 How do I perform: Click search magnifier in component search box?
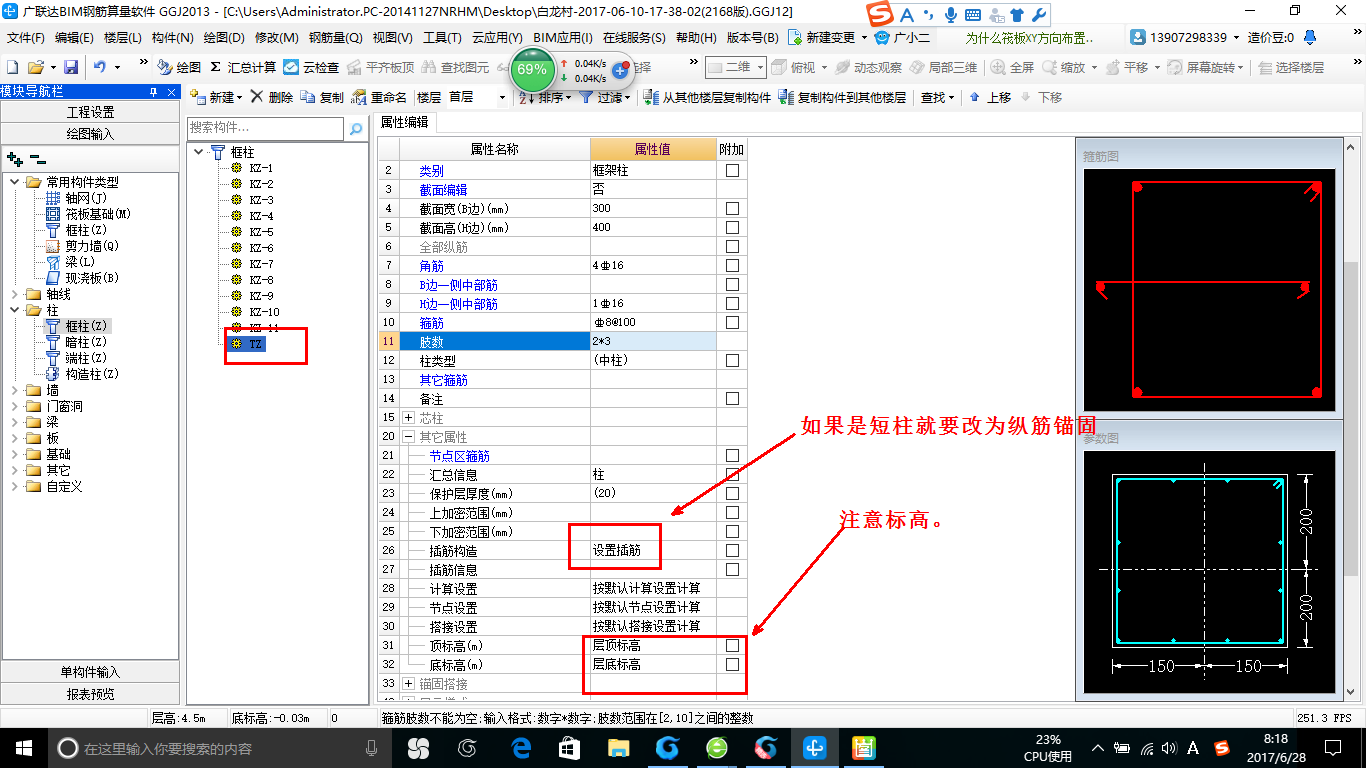(355, 128)
